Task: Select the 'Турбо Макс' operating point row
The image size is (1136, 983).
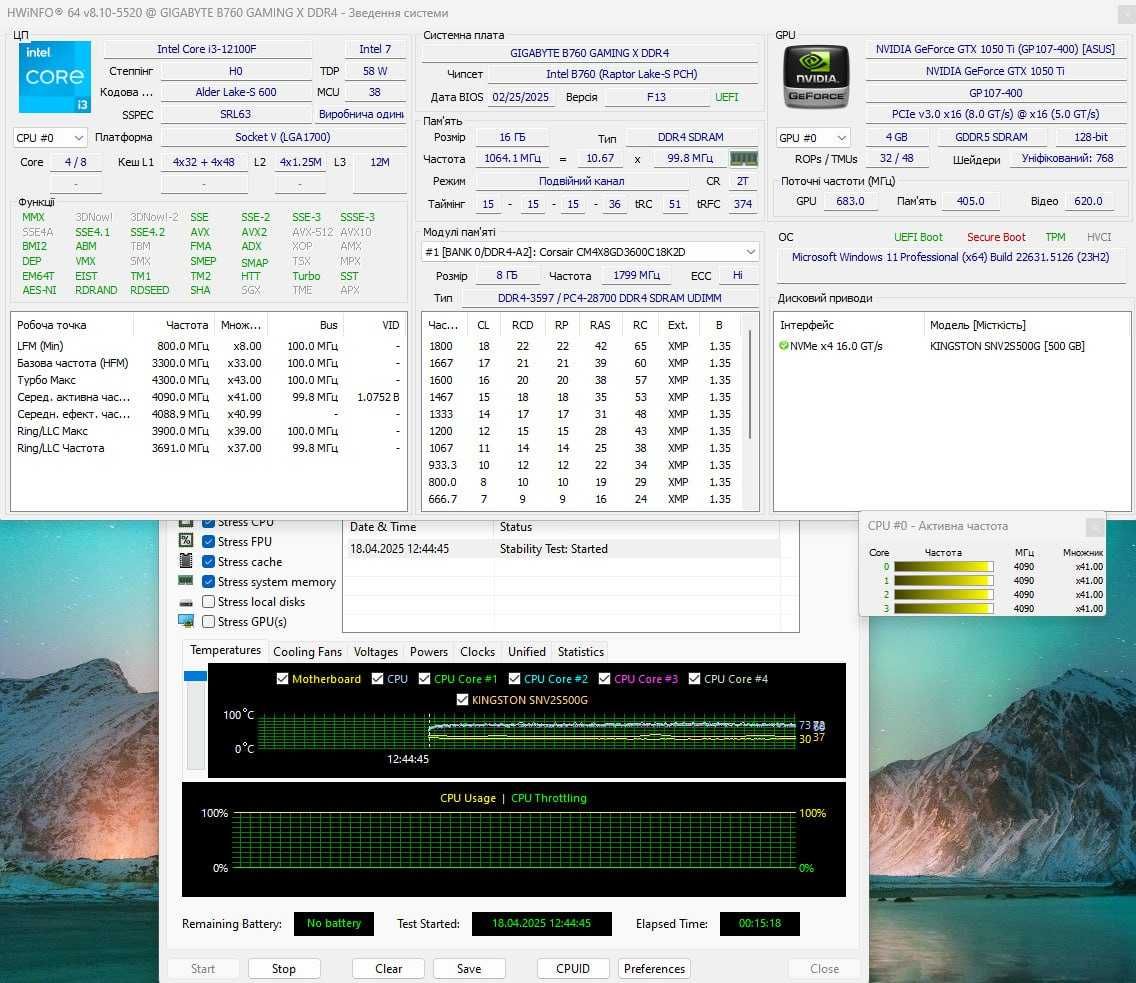Action: [209, 380]
